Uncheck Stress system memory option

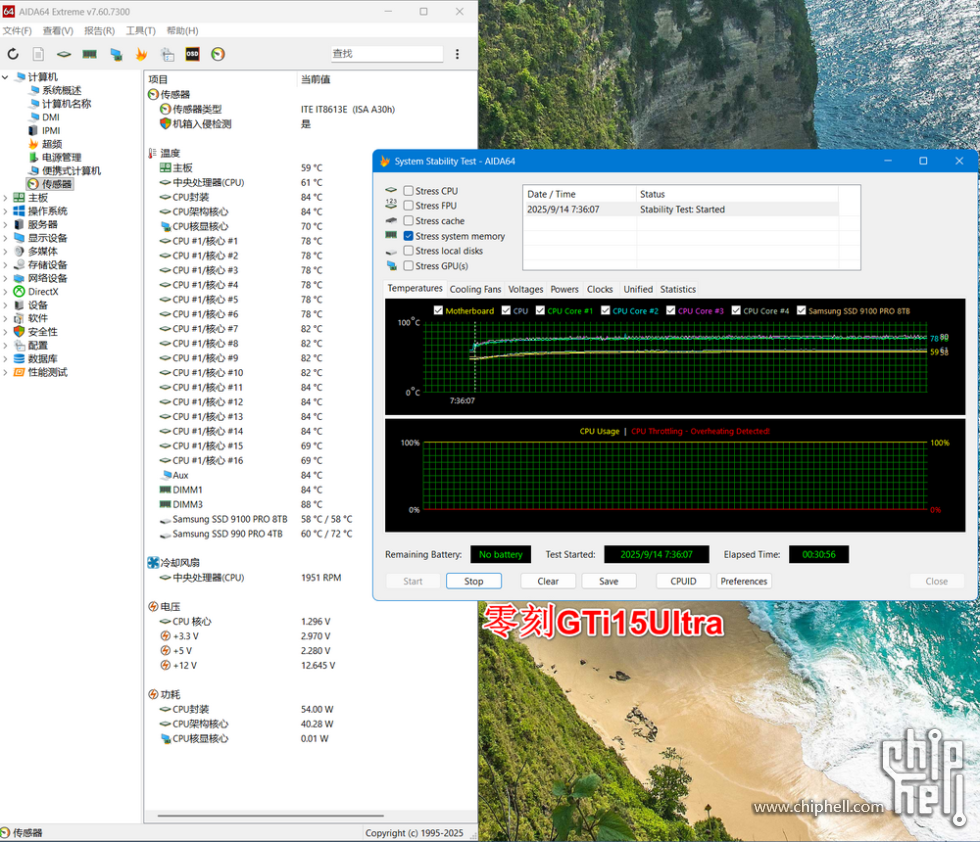(x=408, y=236)
